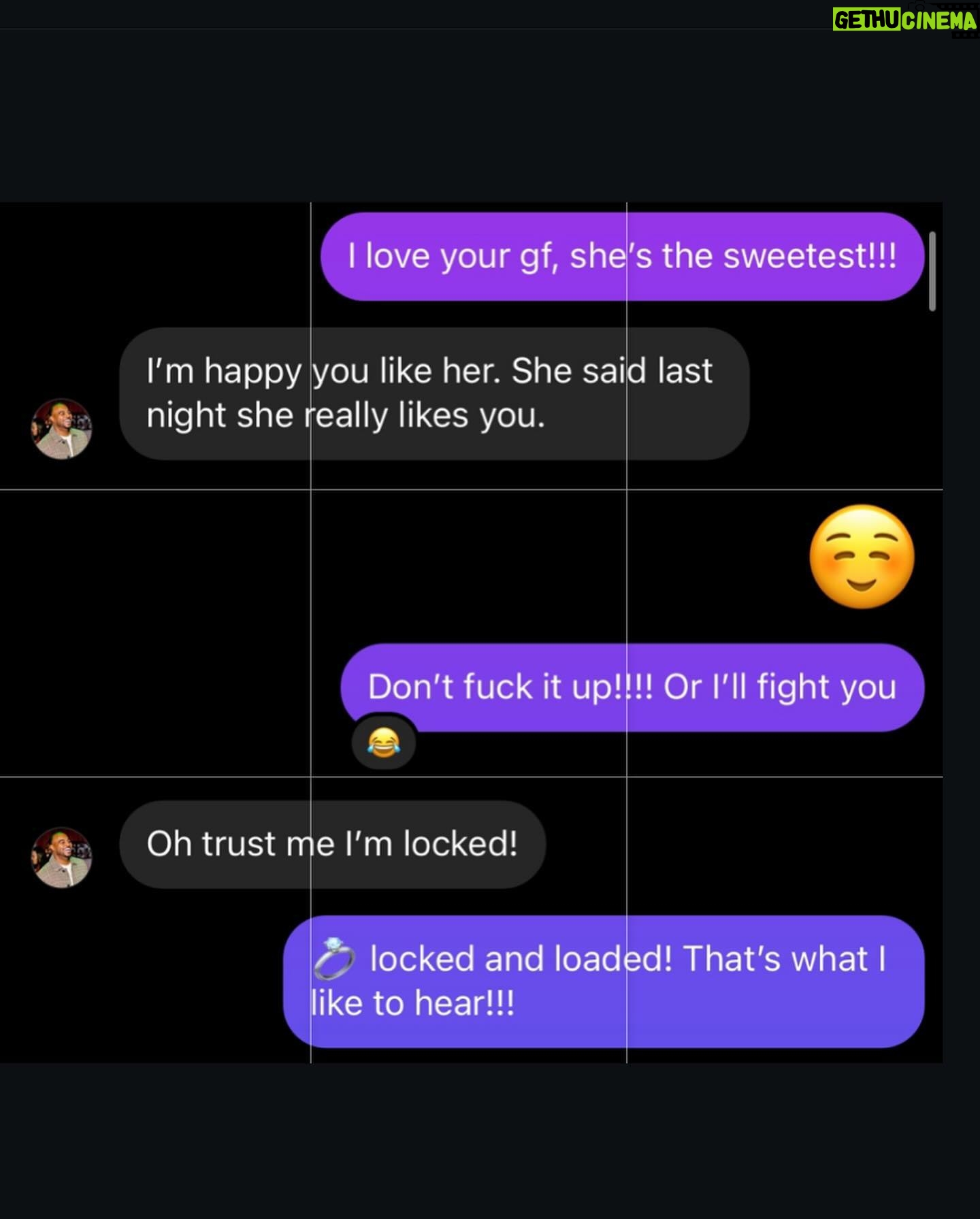
Task: Select the "locked and loaded!" purple bubble
Action: point(604,981)
